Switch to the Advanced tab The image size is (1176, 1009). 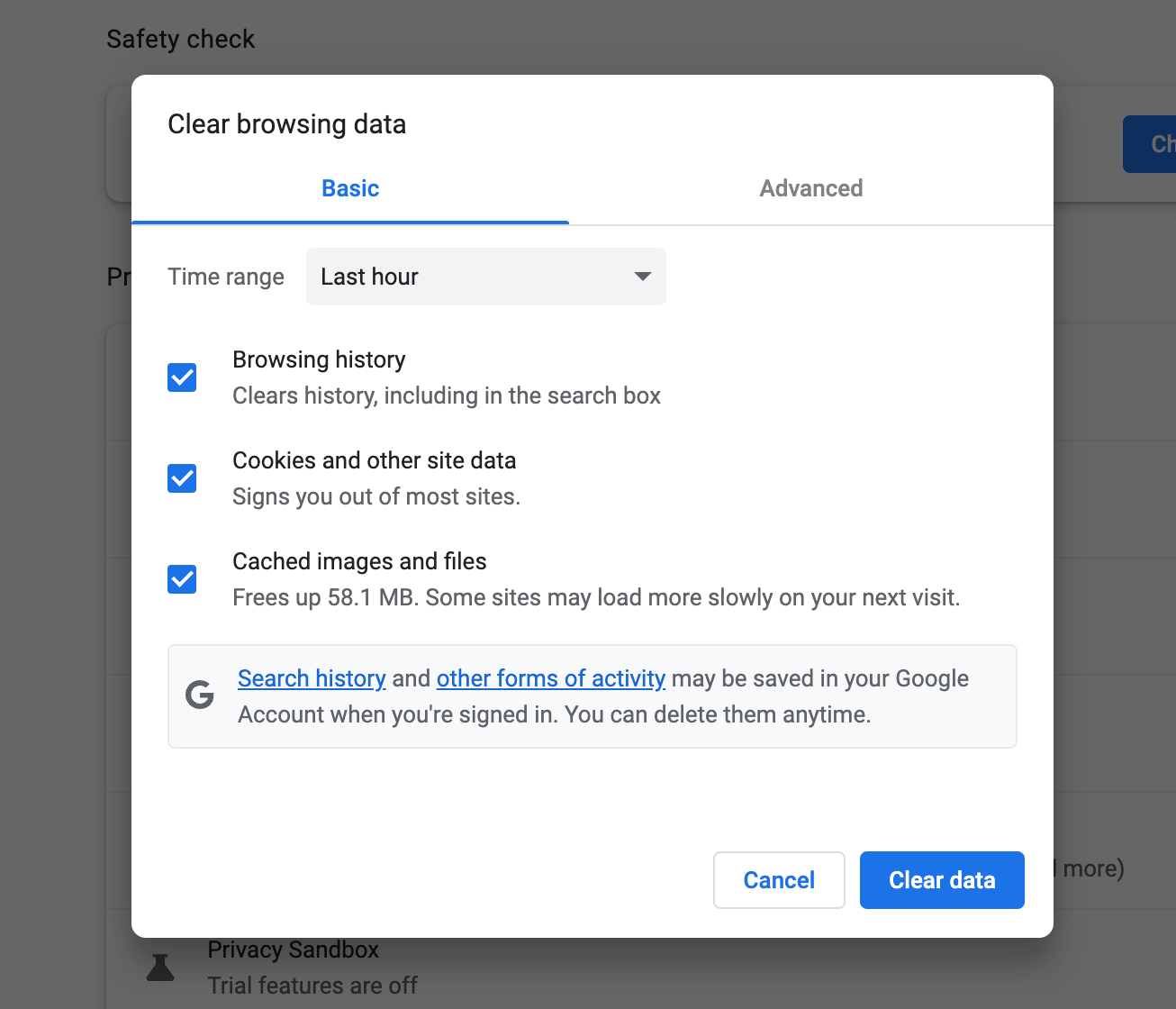point(810,188)
